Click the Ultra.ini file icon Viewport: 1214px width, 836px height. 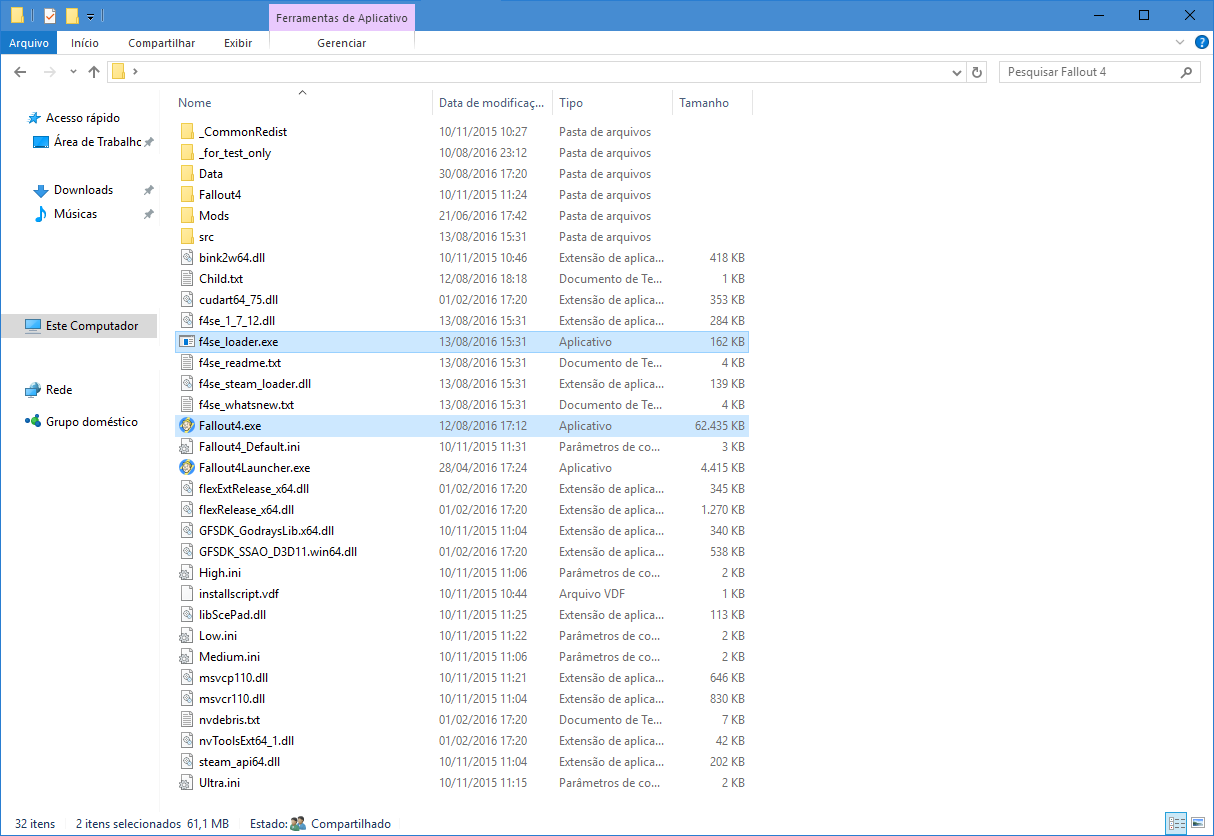pos(186,783)
